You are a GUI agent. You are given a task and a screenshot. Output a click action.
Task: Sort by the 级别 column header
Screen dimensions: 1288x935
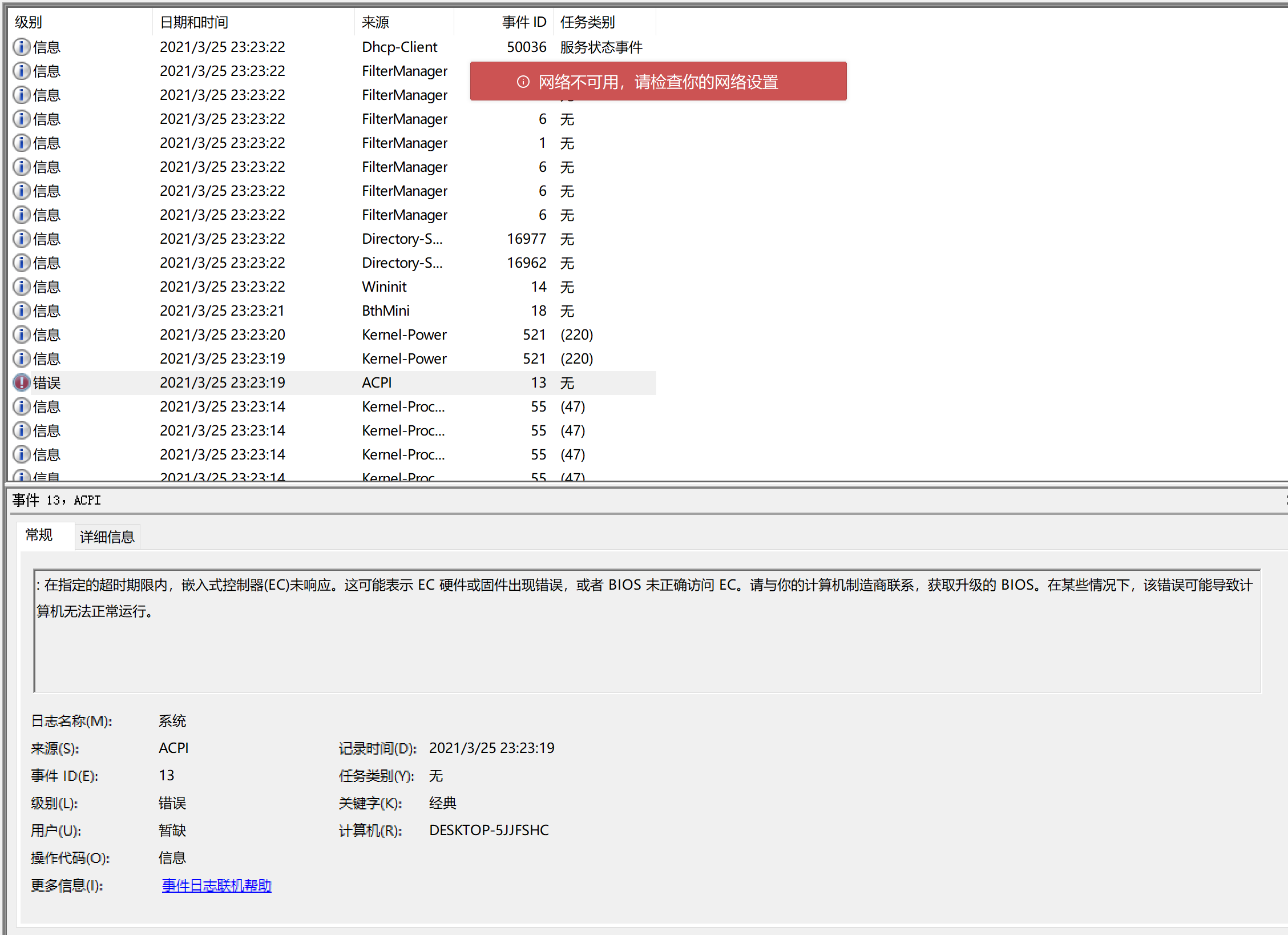(x=29, y=22)
